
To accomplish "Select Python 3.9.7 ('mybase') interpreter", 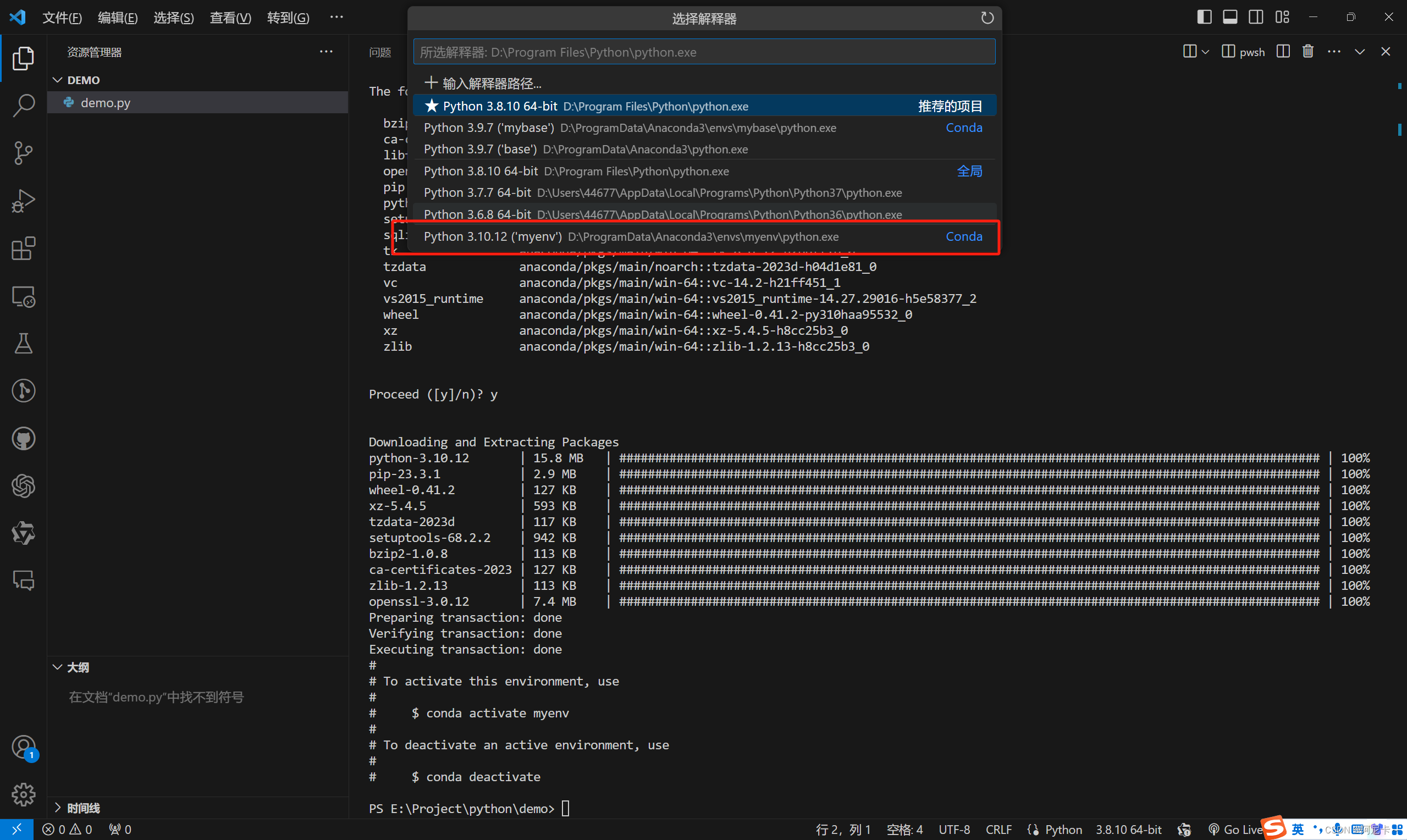I will pyautogui.click(x=704, y=128).
